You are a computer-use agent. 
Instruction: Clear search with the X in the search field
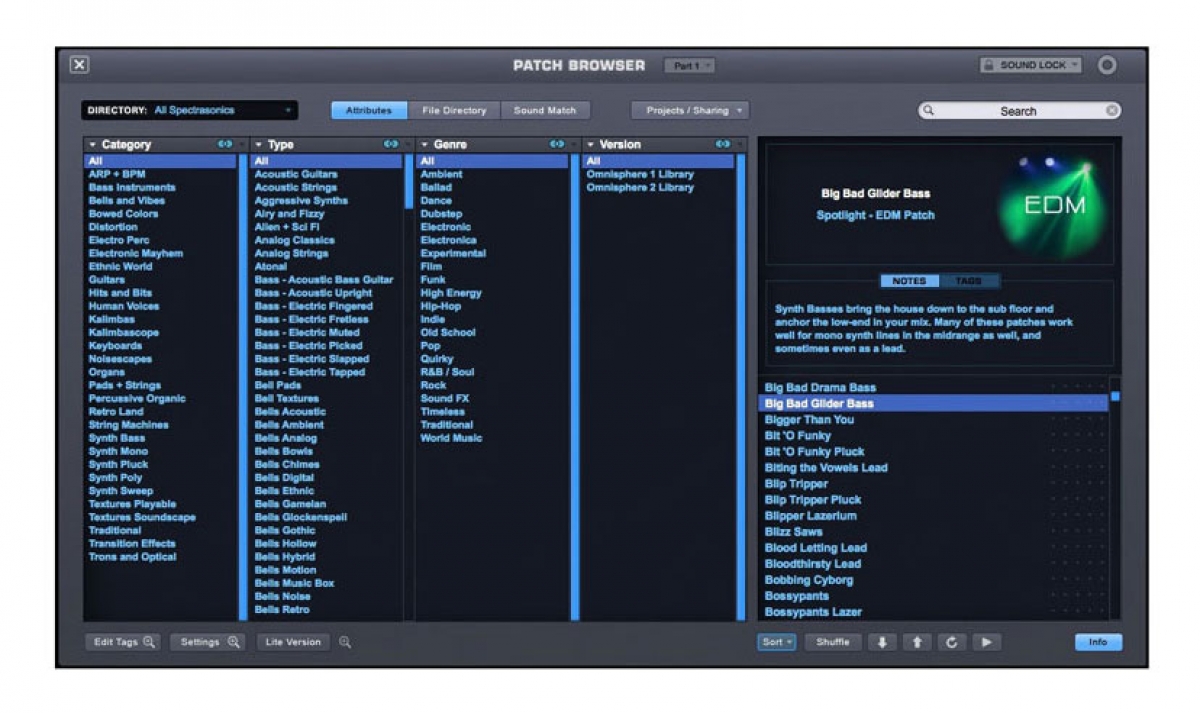point(1112,111)
